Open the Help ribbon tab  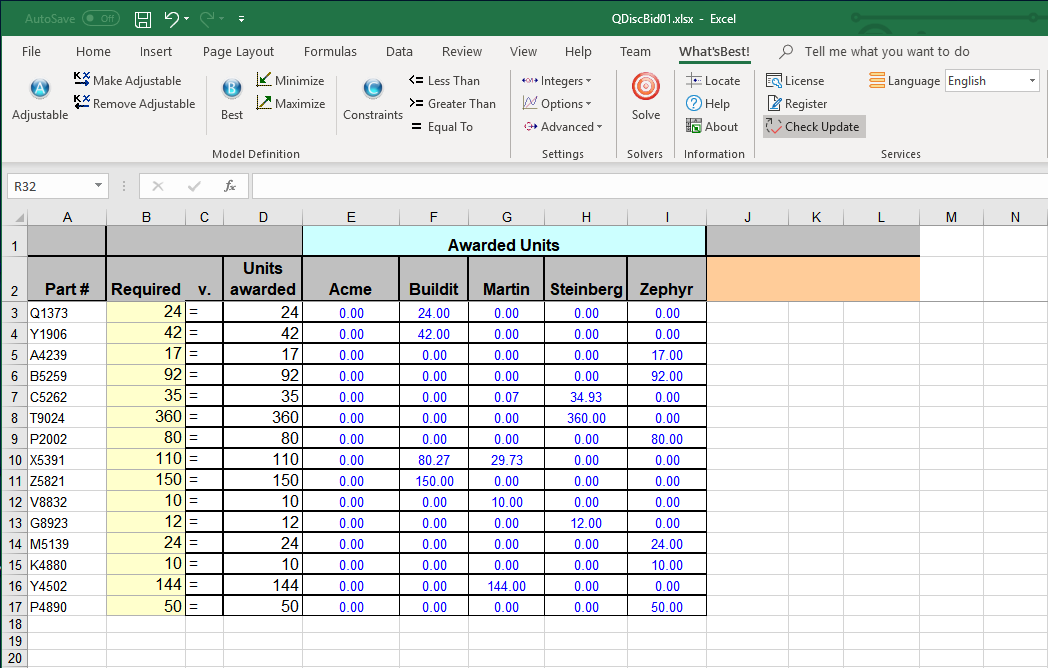[578, 51]
